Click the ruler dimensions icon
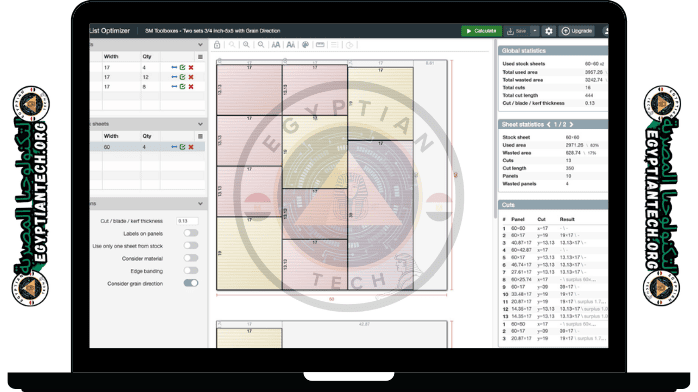698x392 pixels. click(320, 45)
